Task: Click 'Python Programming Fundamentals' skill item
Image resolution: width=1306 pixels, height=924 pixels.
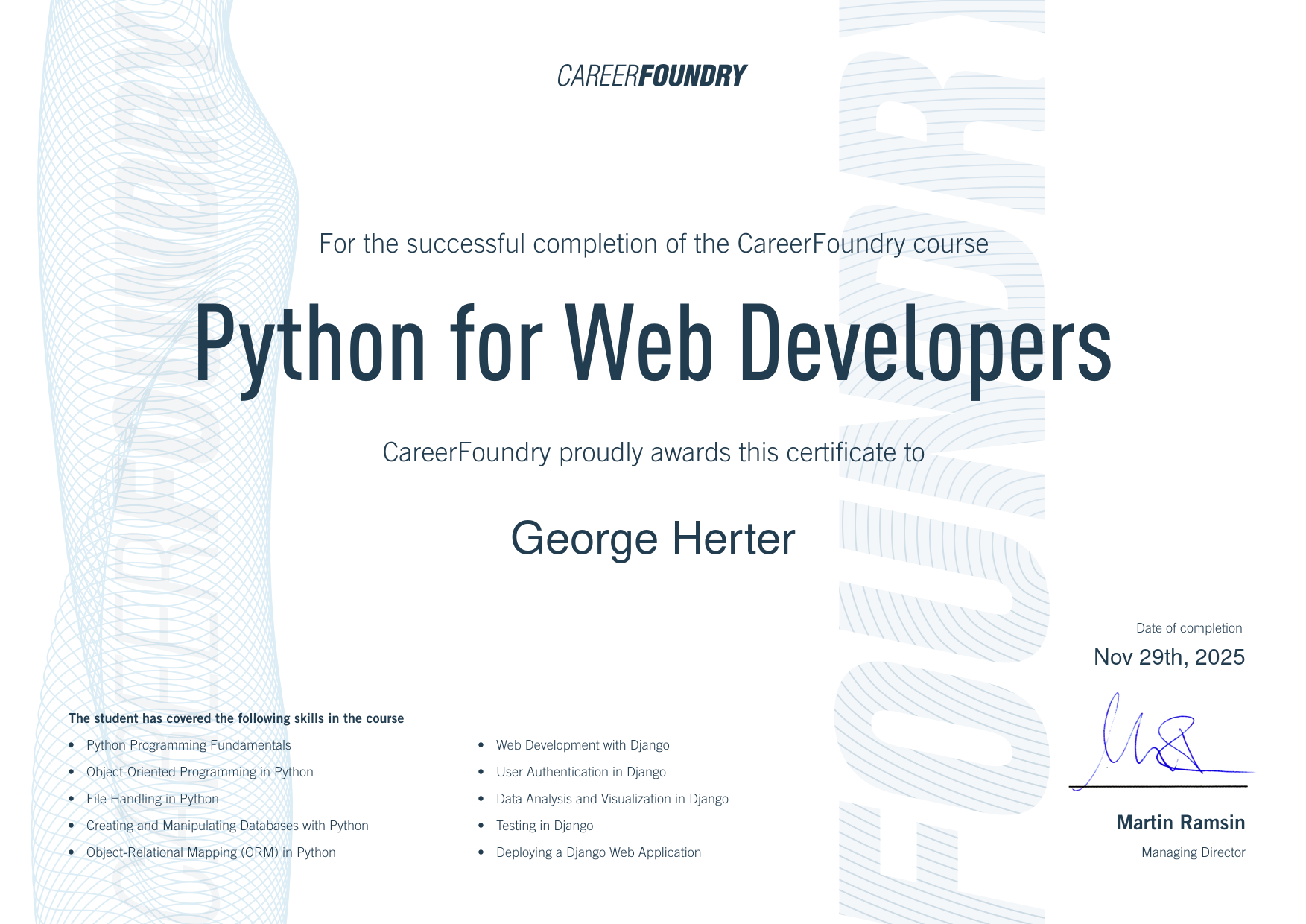Action: point(188,745)
